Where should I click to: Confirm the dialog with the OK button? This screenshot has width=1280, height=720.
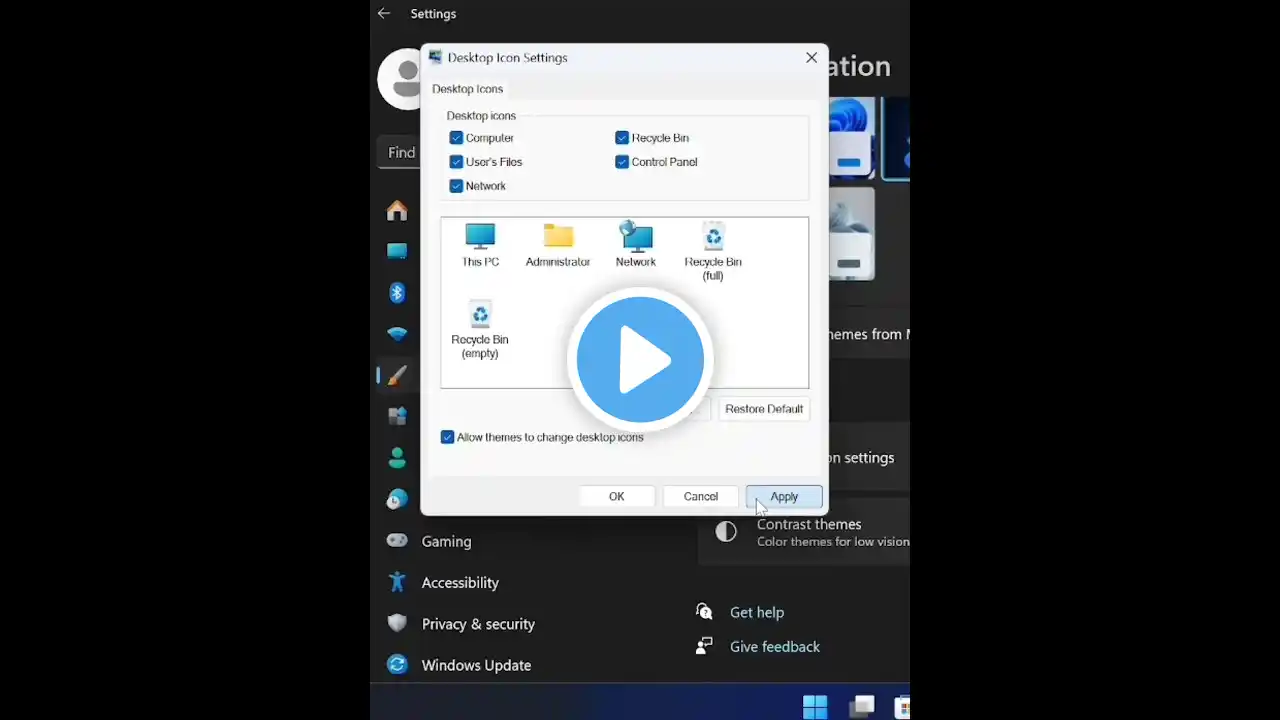pyautogui.click(x=617, y=496)
